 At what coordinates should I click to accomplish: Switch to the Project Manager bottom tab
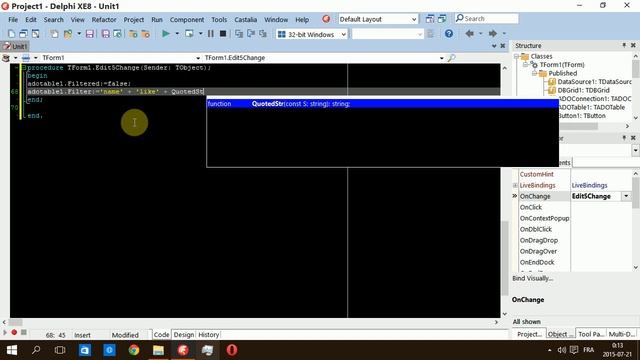(529, 334)
